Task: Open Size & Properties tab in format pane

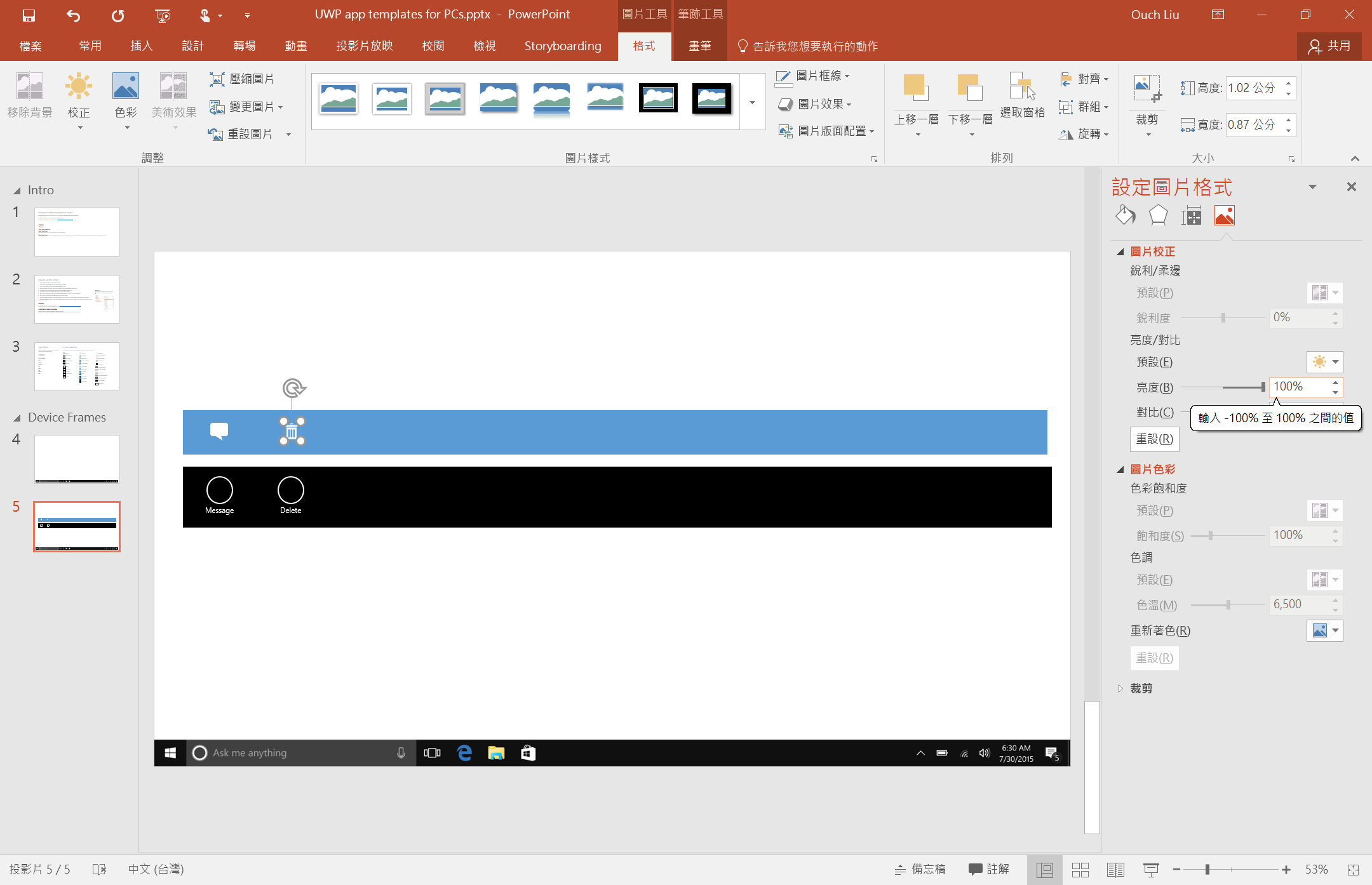Action: pyautogui.click(x=1192, y=216)
